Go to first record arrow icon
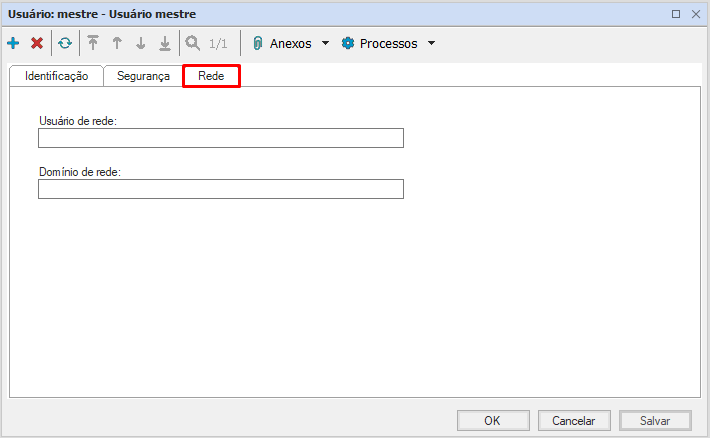Viewport: 710px width, 438px height. [93, 43]
